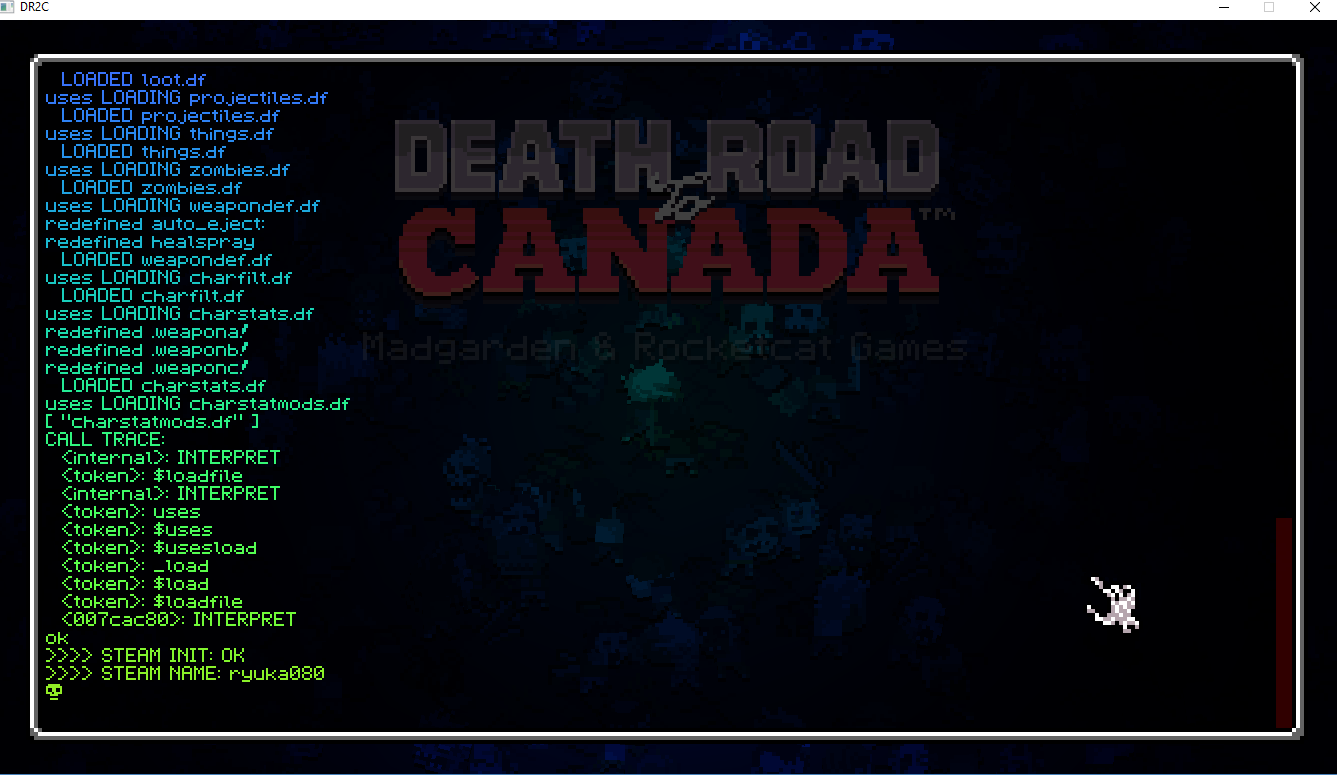The width and height of the screenshot is (1337, 775).
Task: Click the ">>>> STEAM INIT: OK" line
Action: coord(145,656)
